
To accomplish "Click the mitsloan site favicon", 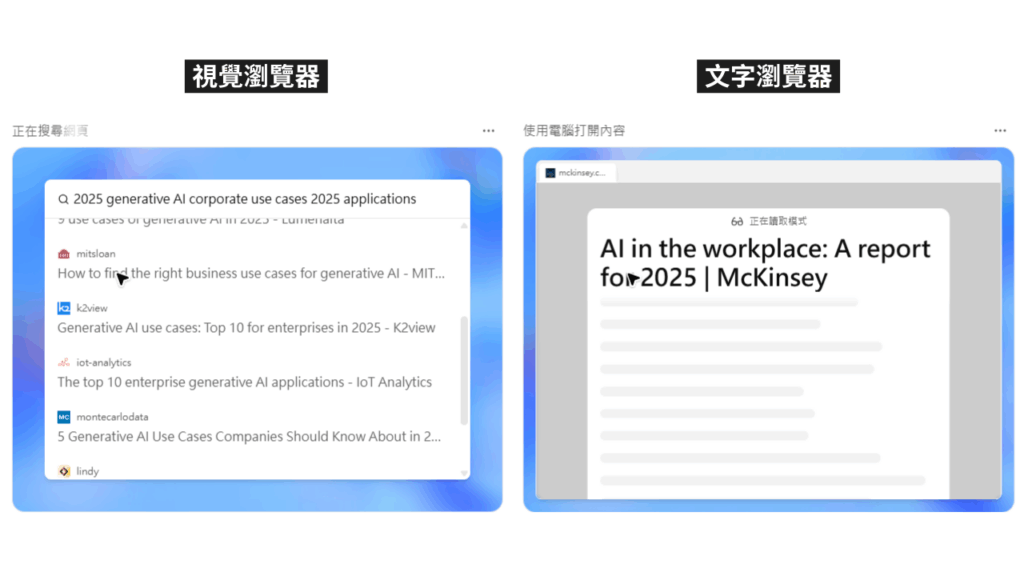I will point(63,253).
